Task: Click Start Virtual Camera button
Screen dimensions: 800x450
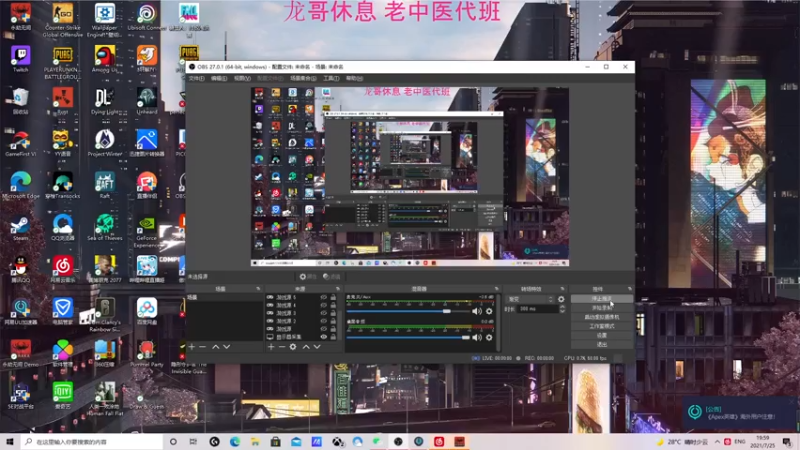Action: (x=602, y=317)
